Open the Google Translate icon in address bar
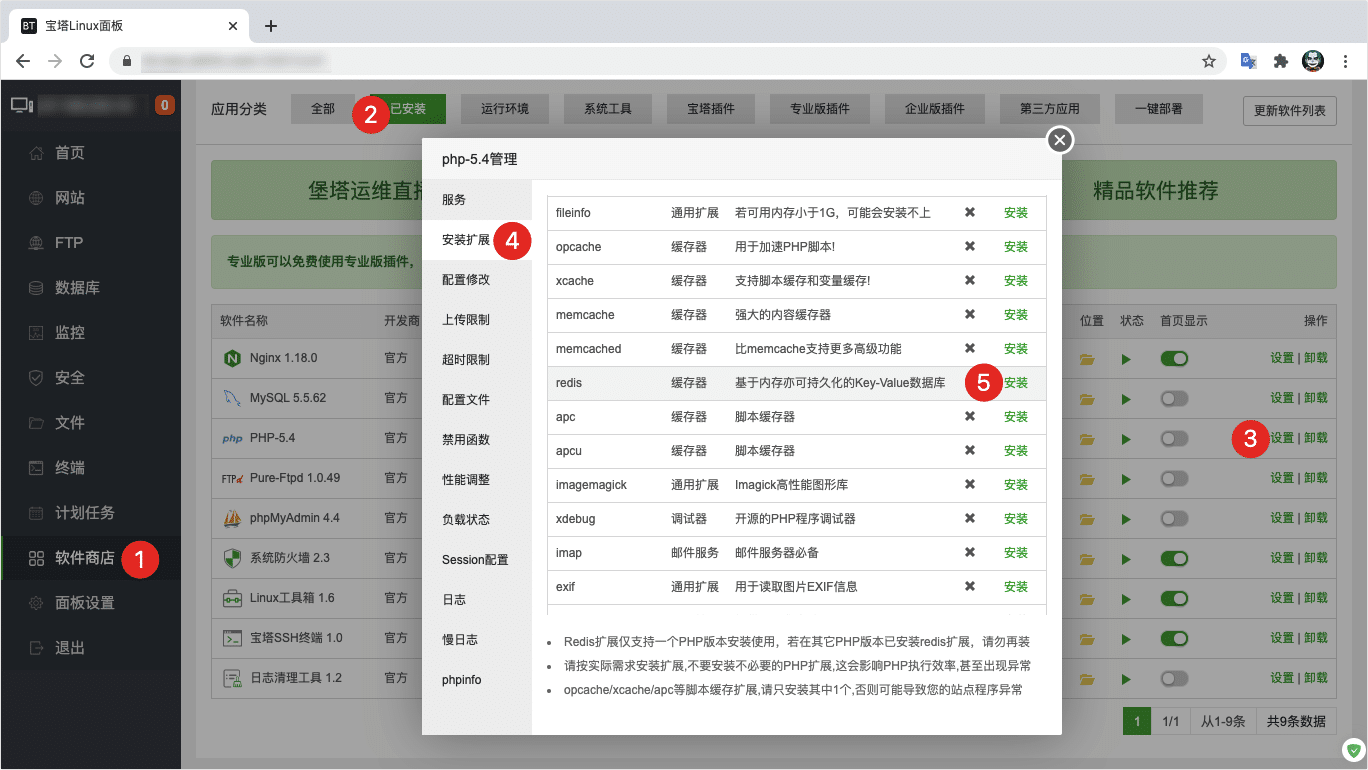The width and height of the screenshot is (1368, 770). point(1249,61)
